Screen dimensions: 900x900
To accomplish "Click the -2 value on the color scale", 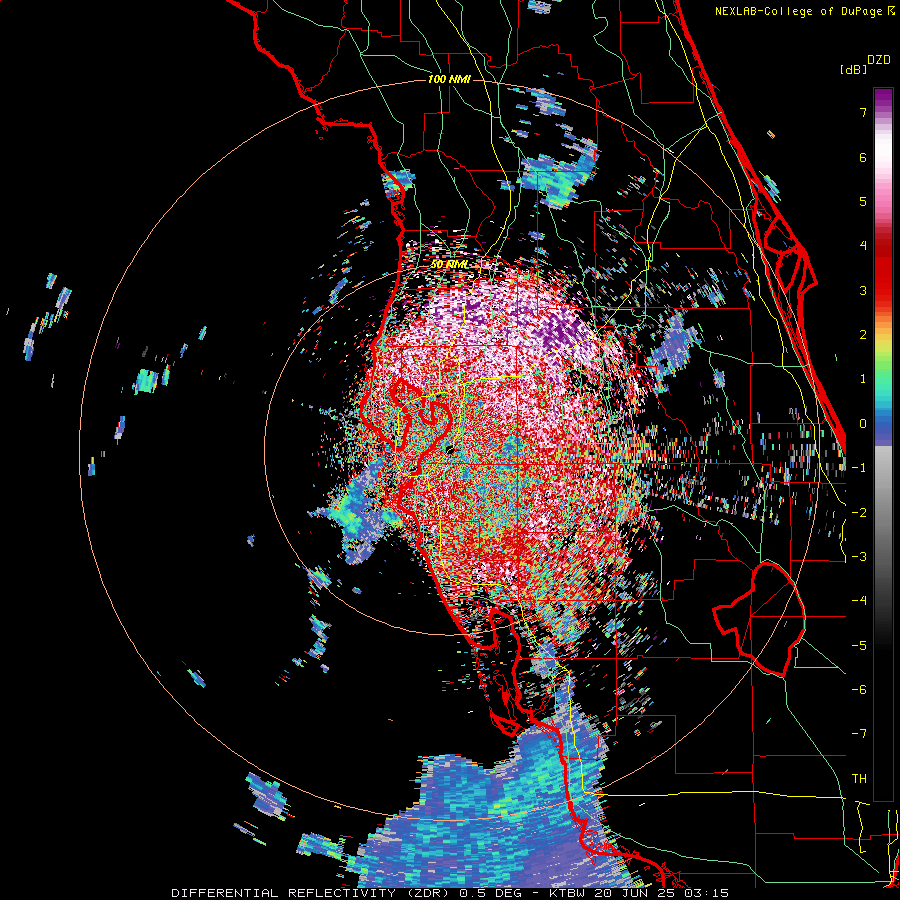I will tap(859, 513).
